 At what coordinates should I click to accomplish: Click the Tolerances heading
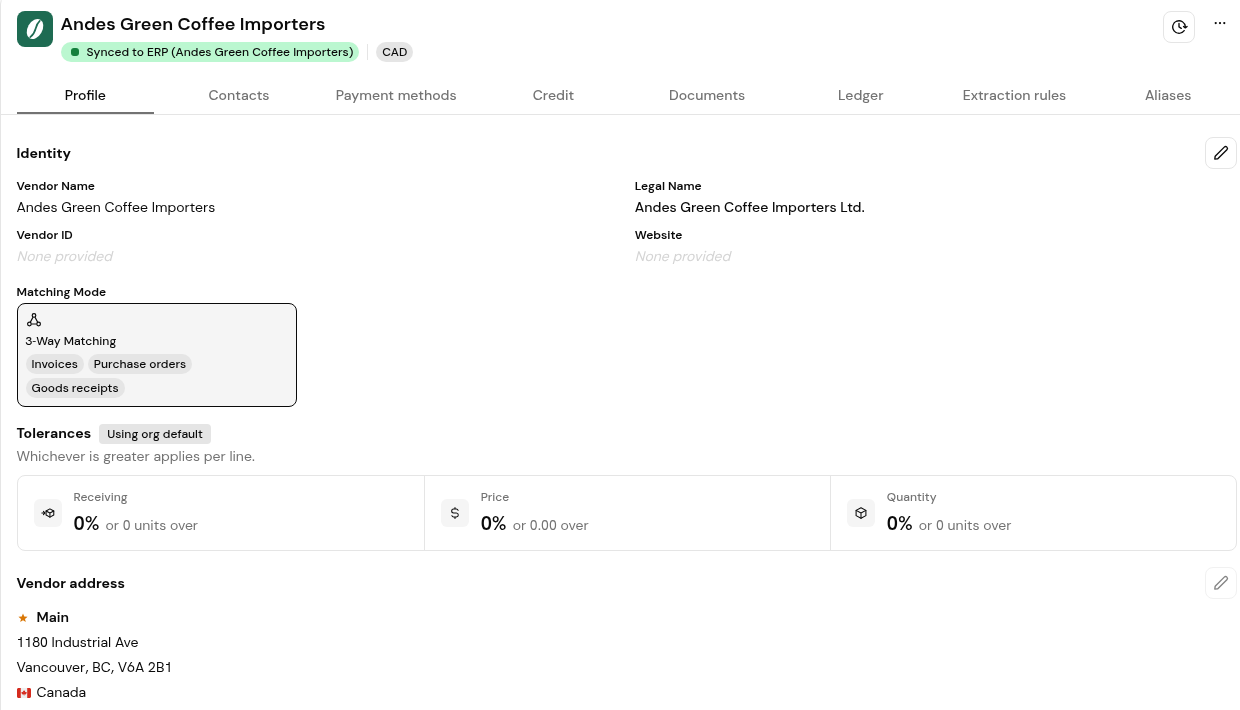(x=54, y=433)
